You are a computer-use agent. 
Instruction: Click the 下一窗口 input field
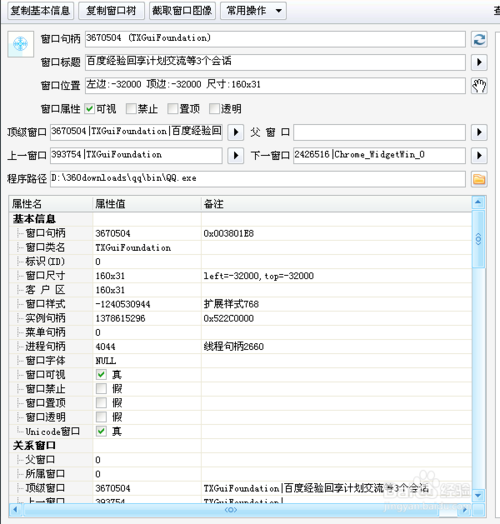379,155
